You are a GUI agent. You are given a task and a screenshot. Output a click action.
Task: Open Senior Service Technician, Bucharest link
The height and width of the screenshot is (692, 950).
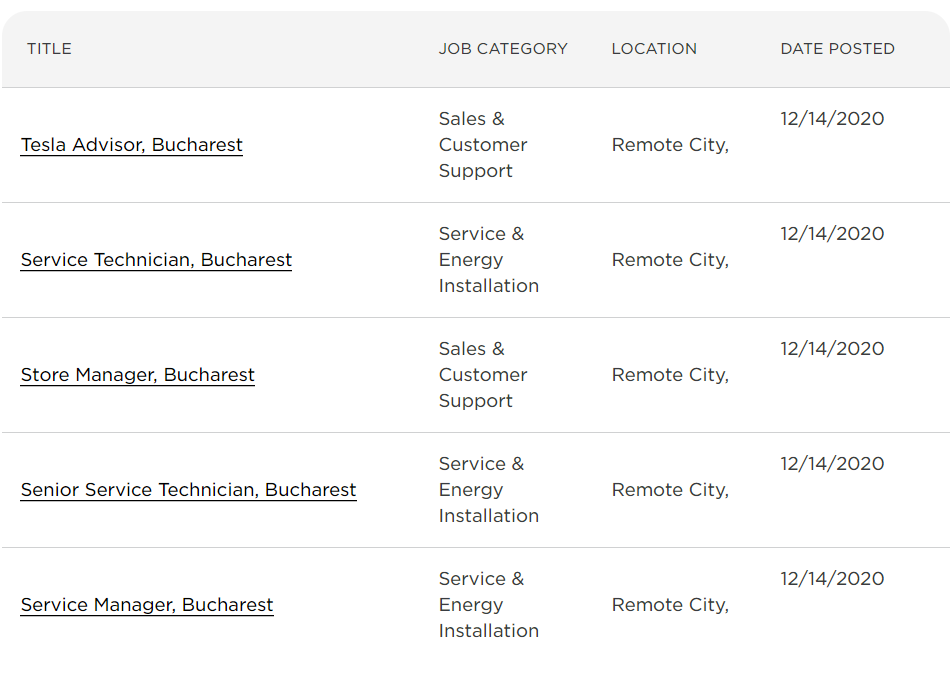click(188, 490)
